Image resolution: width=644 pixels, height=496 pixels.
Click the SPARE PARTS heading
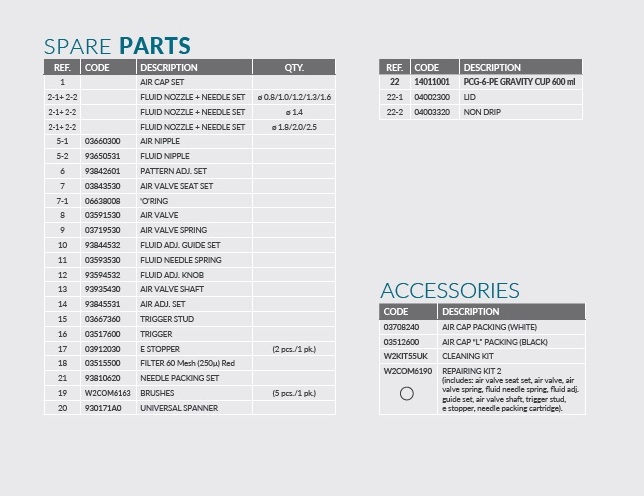point(116,45)
